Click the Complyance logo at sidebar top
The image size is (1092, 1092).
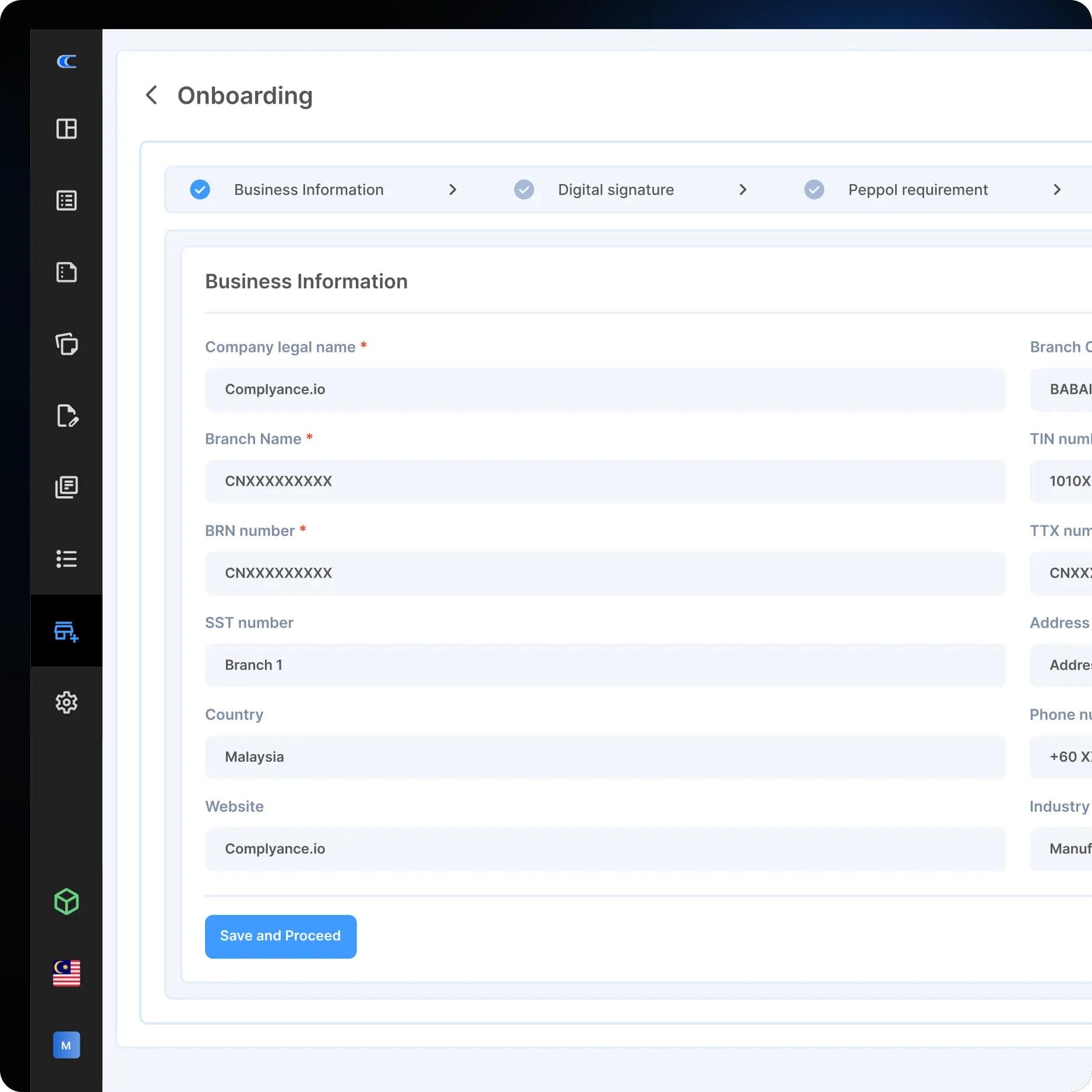click(66, 62)
